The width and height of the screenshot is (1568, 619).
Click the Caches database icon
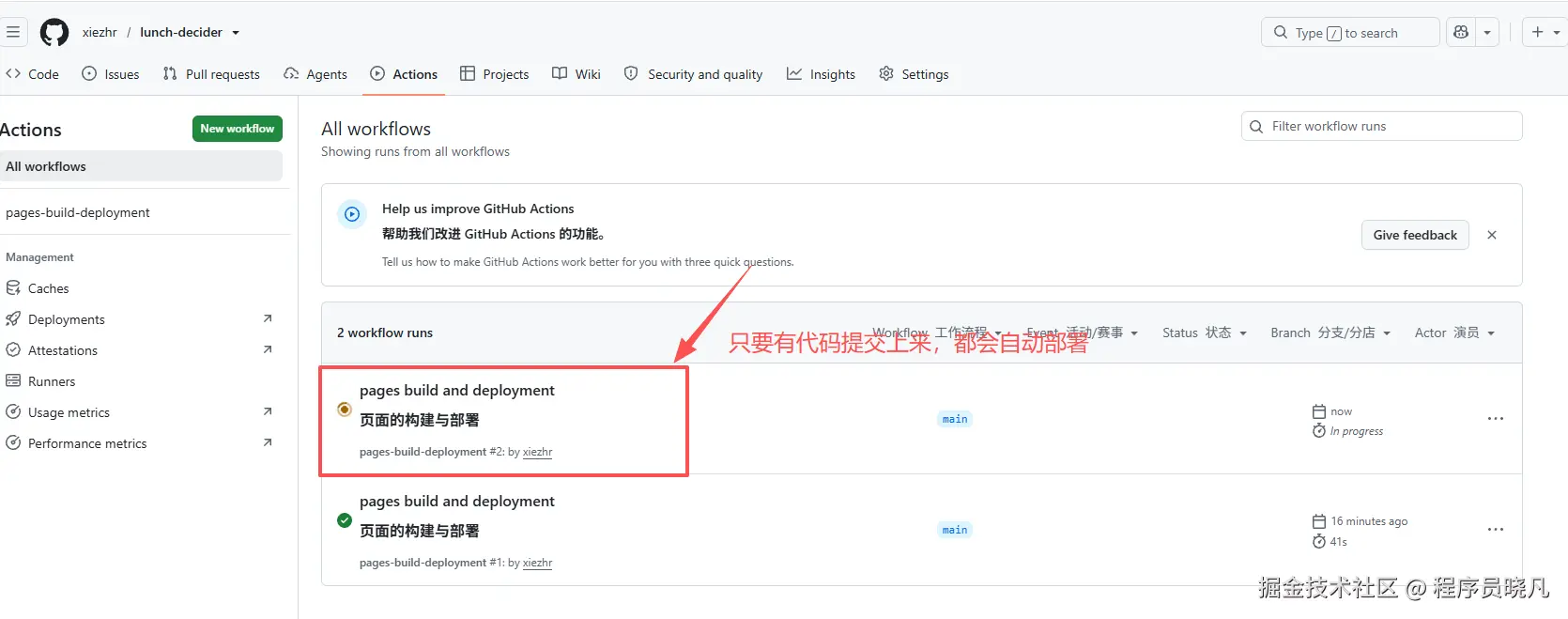pyautogui.click(x=13, y=287)
